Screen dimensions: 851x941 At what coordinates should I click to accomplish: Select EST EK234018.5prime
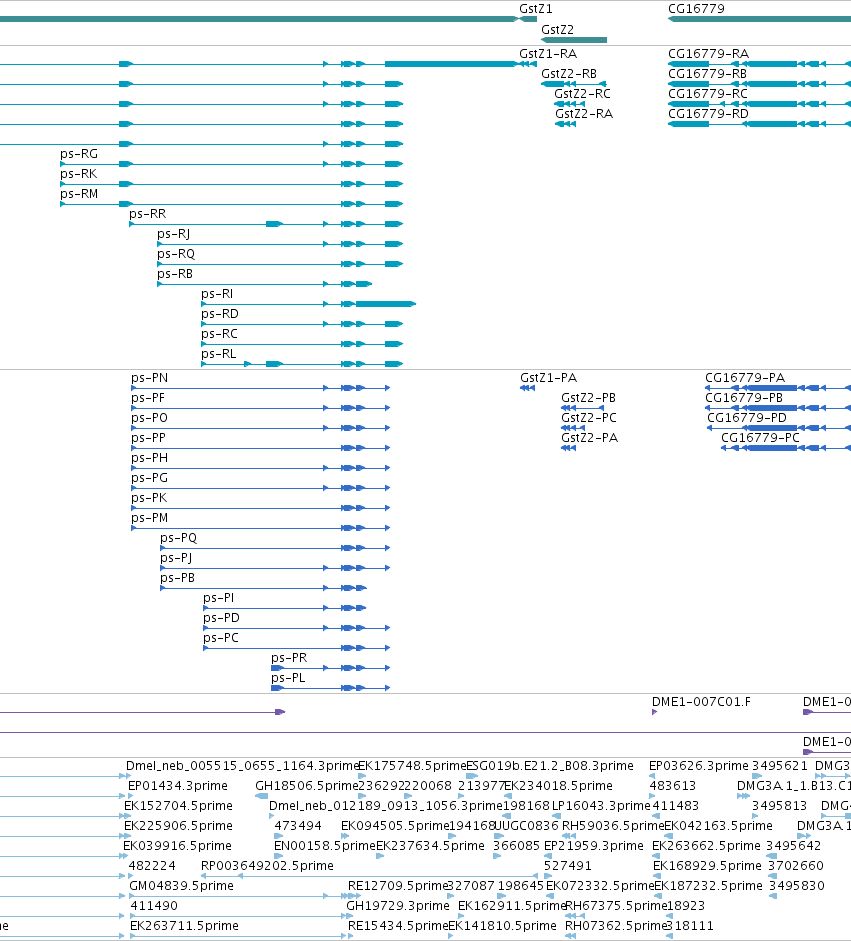(558, 786)
